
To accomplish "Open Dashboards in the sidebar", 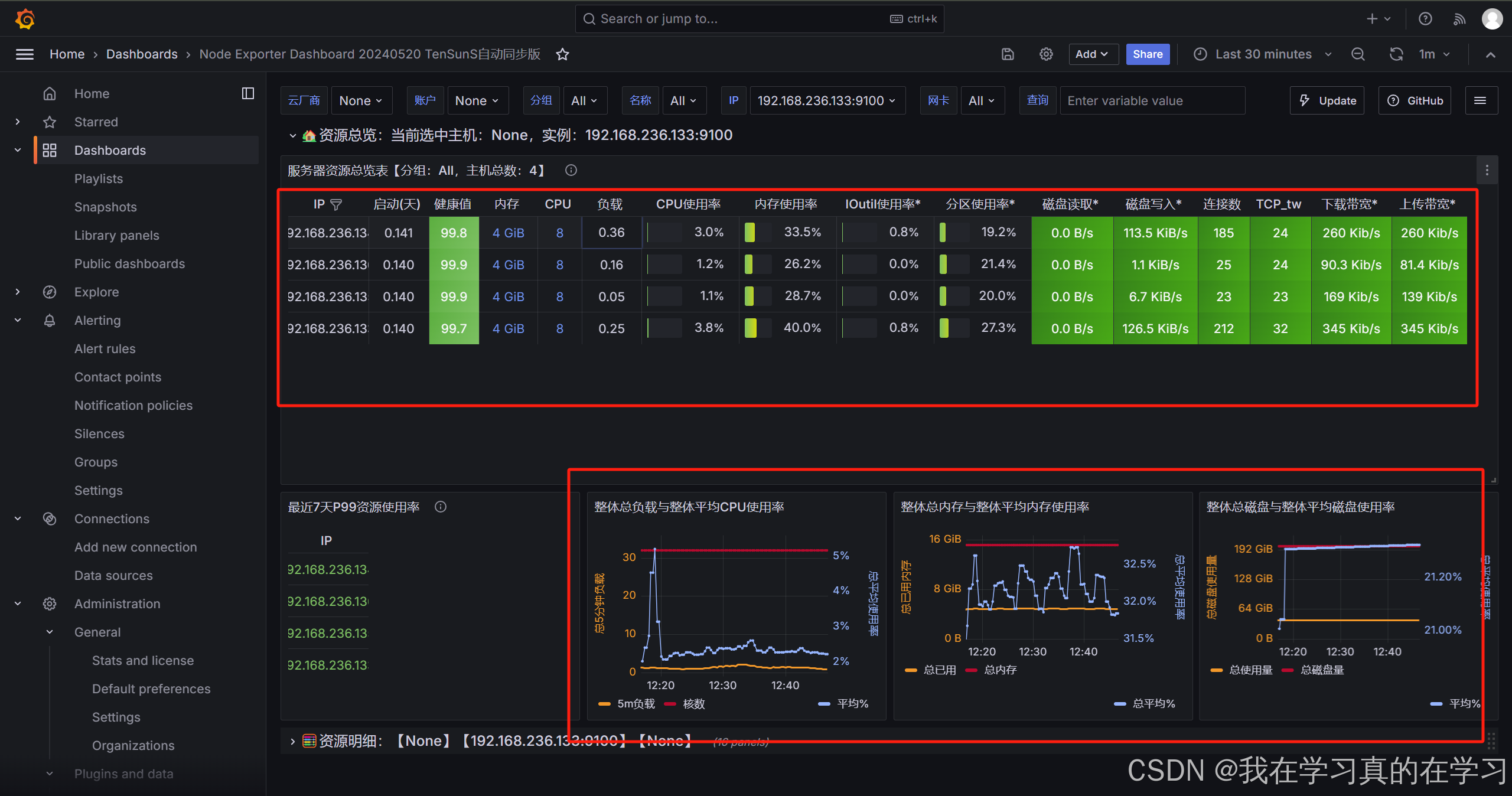I will [110, 150].
